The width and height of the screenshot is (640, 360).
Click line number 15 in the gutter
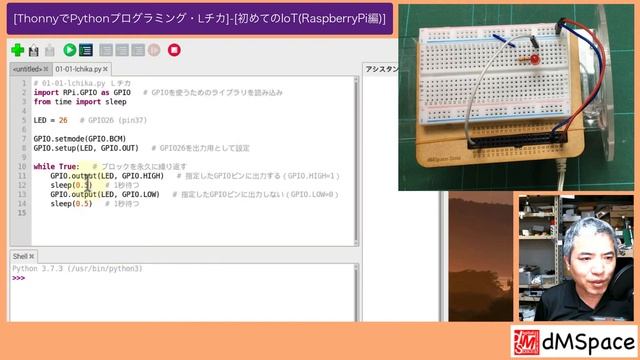click(x=22, y=213)
